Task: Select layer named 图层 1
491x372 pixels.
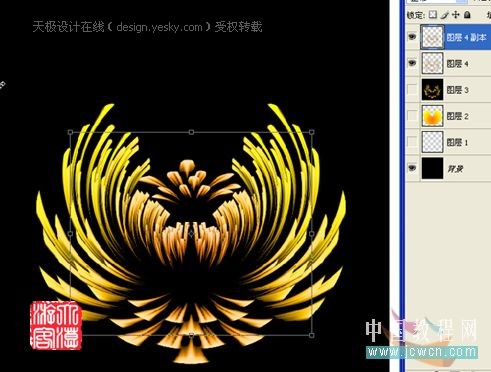Action: coord(457,143)
